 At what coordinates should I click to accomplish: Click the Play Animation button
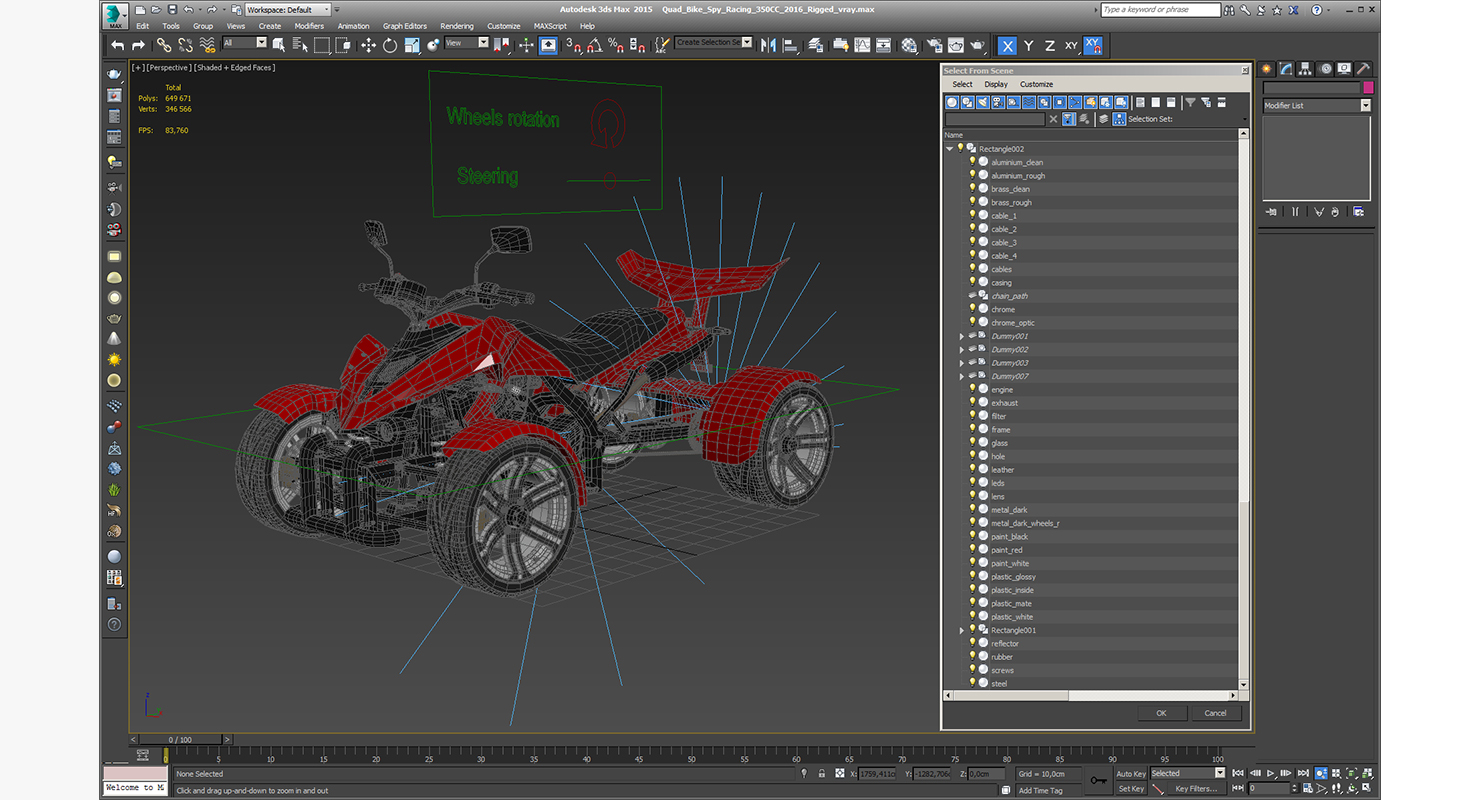[1271, 774]
